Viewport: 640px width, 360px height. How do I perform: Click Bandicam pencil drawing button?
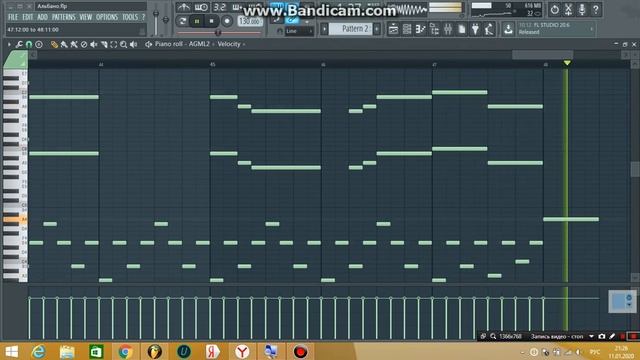[x=612, y=336]
